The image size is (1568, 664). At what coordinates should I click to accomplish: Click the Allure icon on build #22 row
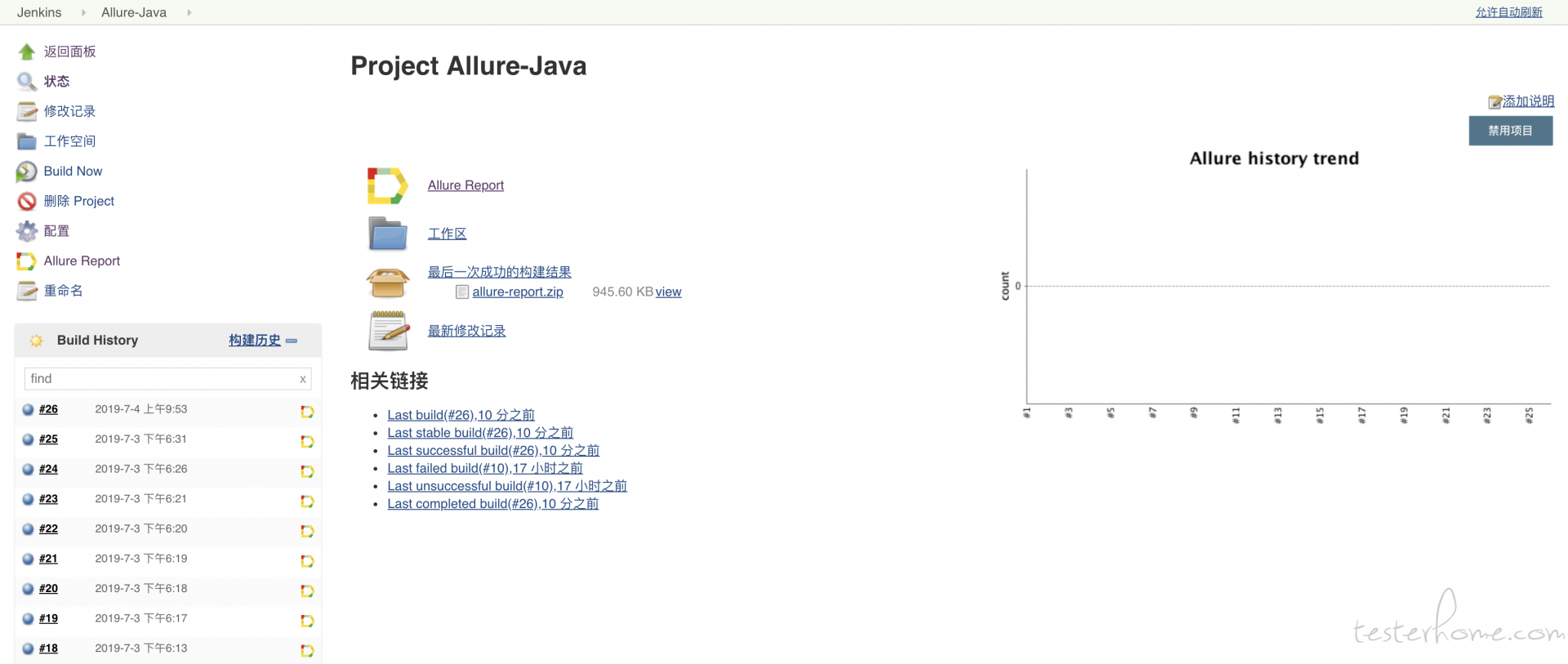307,532
